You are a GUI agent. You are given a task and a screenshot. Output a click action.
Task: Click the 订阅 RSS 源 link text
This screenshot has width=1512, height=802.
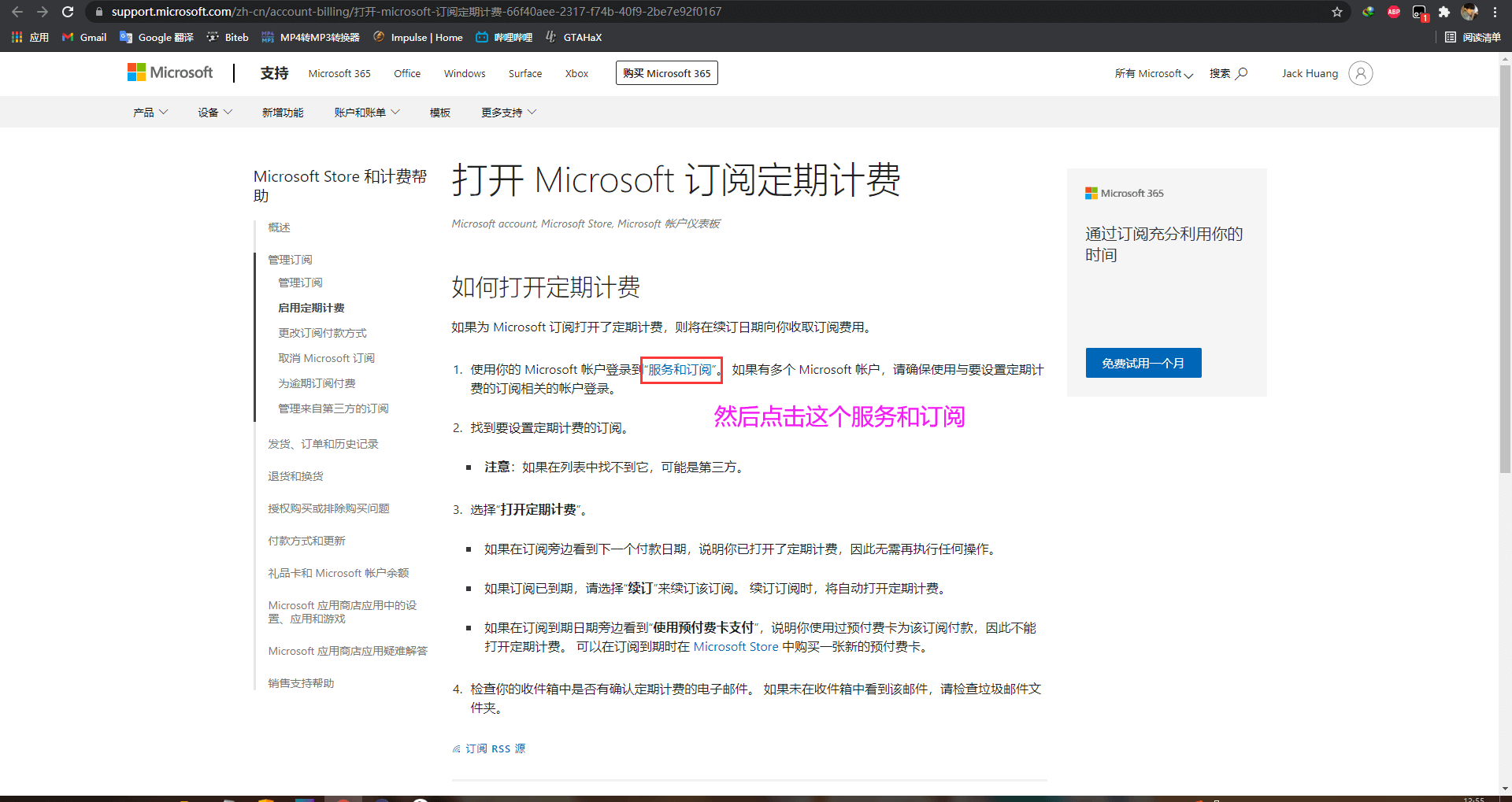(x=495, y=748)
